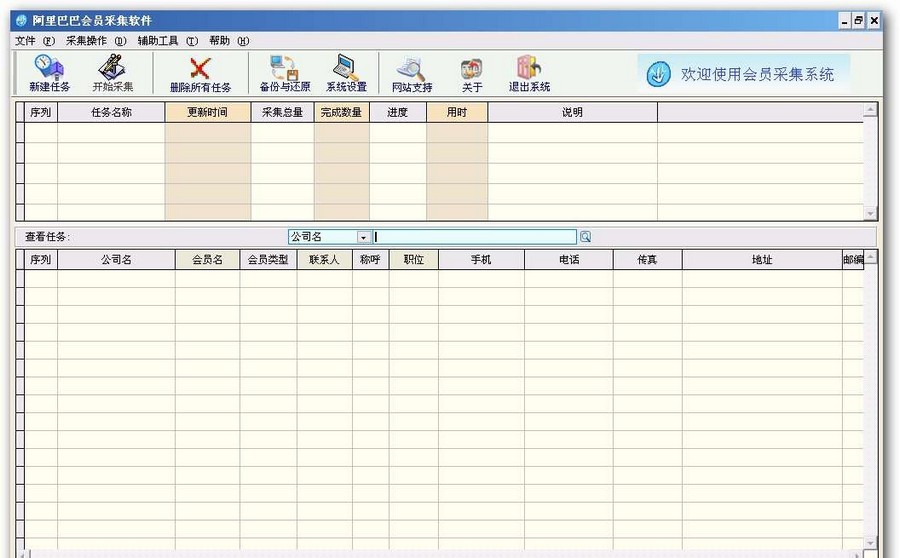Screen dimensions: 900x558
Task: Click the application icon in the title bar
Action: coord(21,21)
